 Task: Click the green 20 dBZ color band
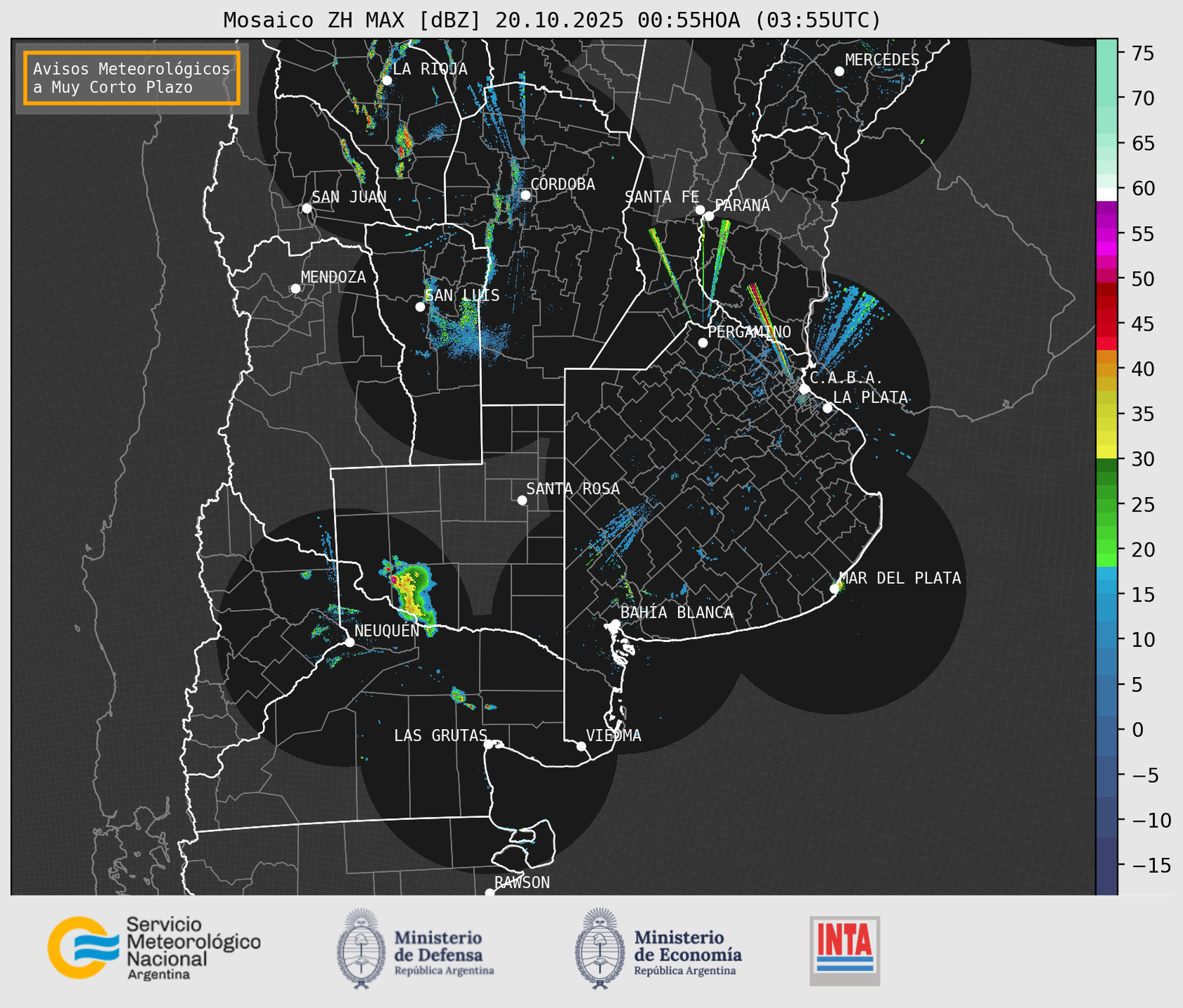tap(1106, 550)
